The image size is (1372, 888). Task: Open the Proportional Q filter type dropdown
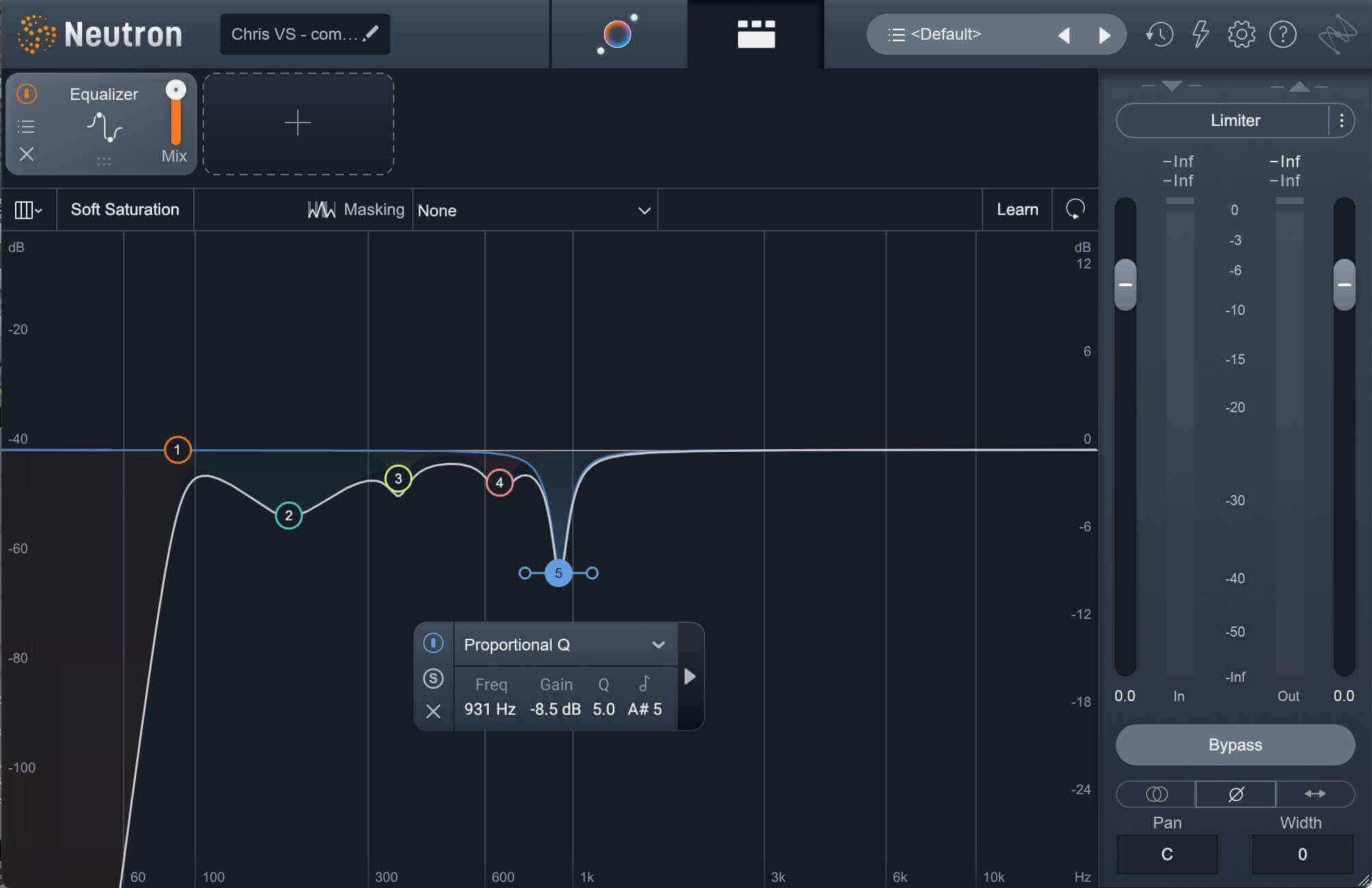(x=566, y=645)
